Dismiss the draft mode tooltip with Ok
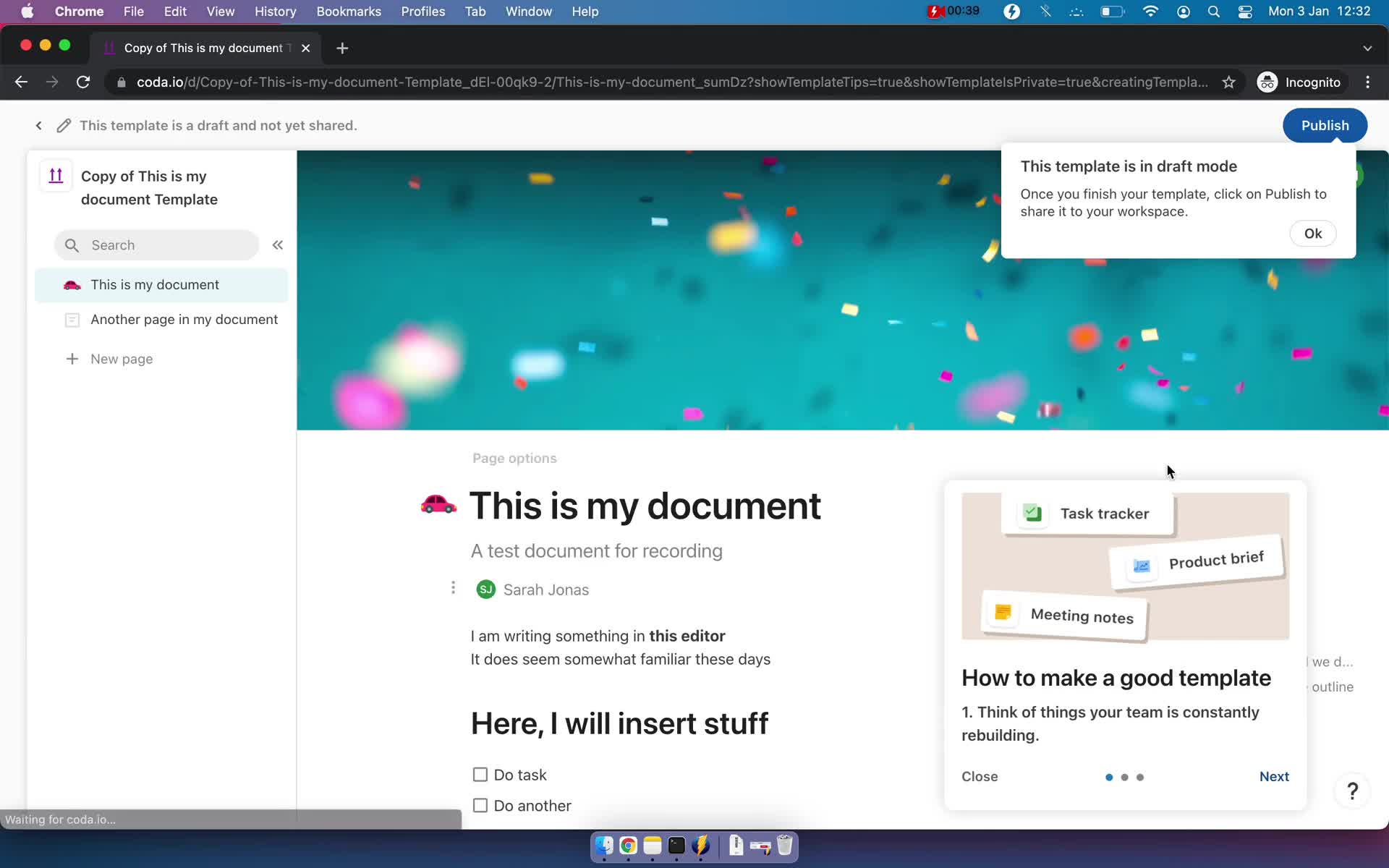This screenshot has width=1389, height=868. 1313,233
